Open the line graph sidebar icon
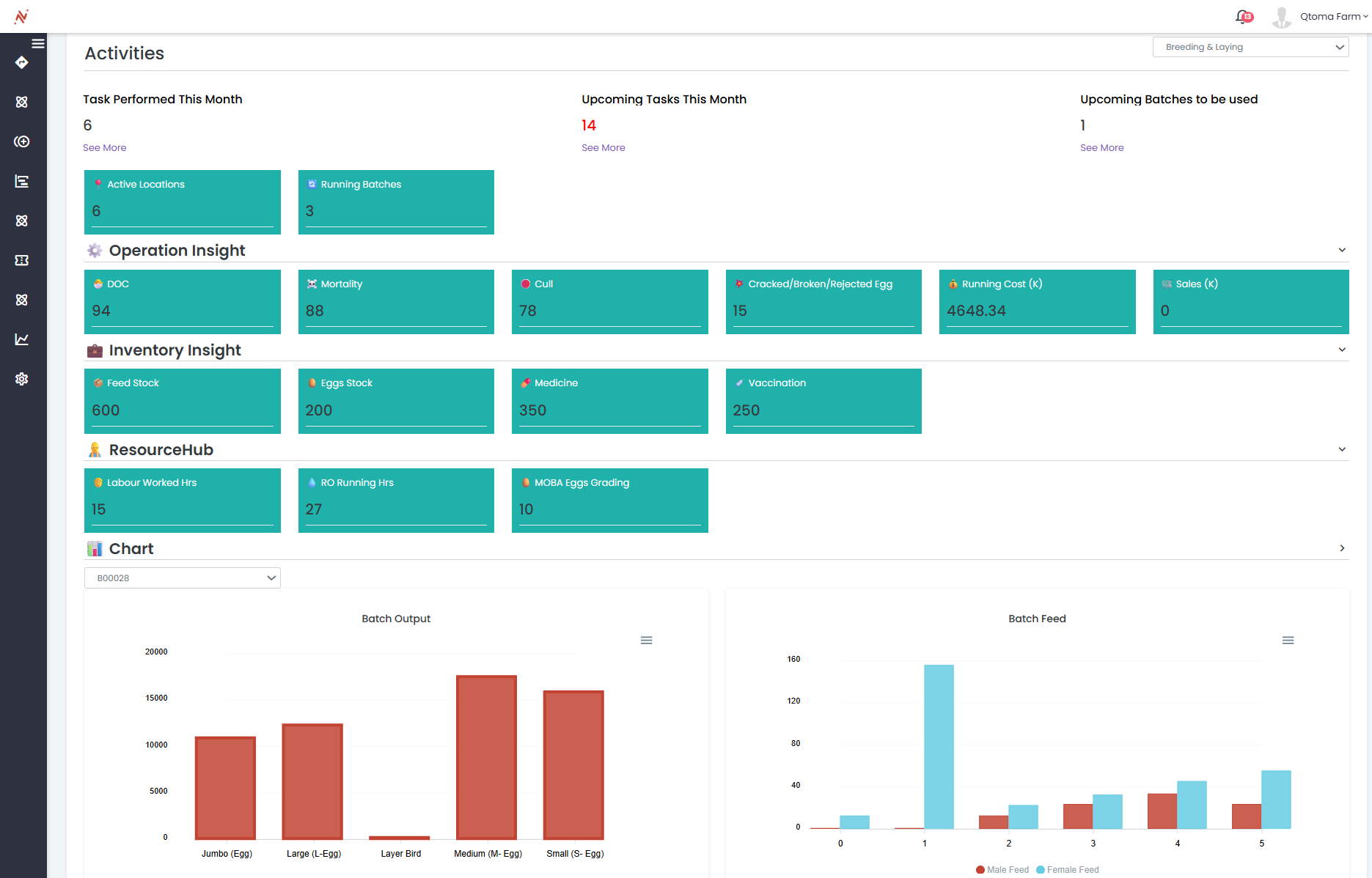1372x878 pixels. [22, 339]
